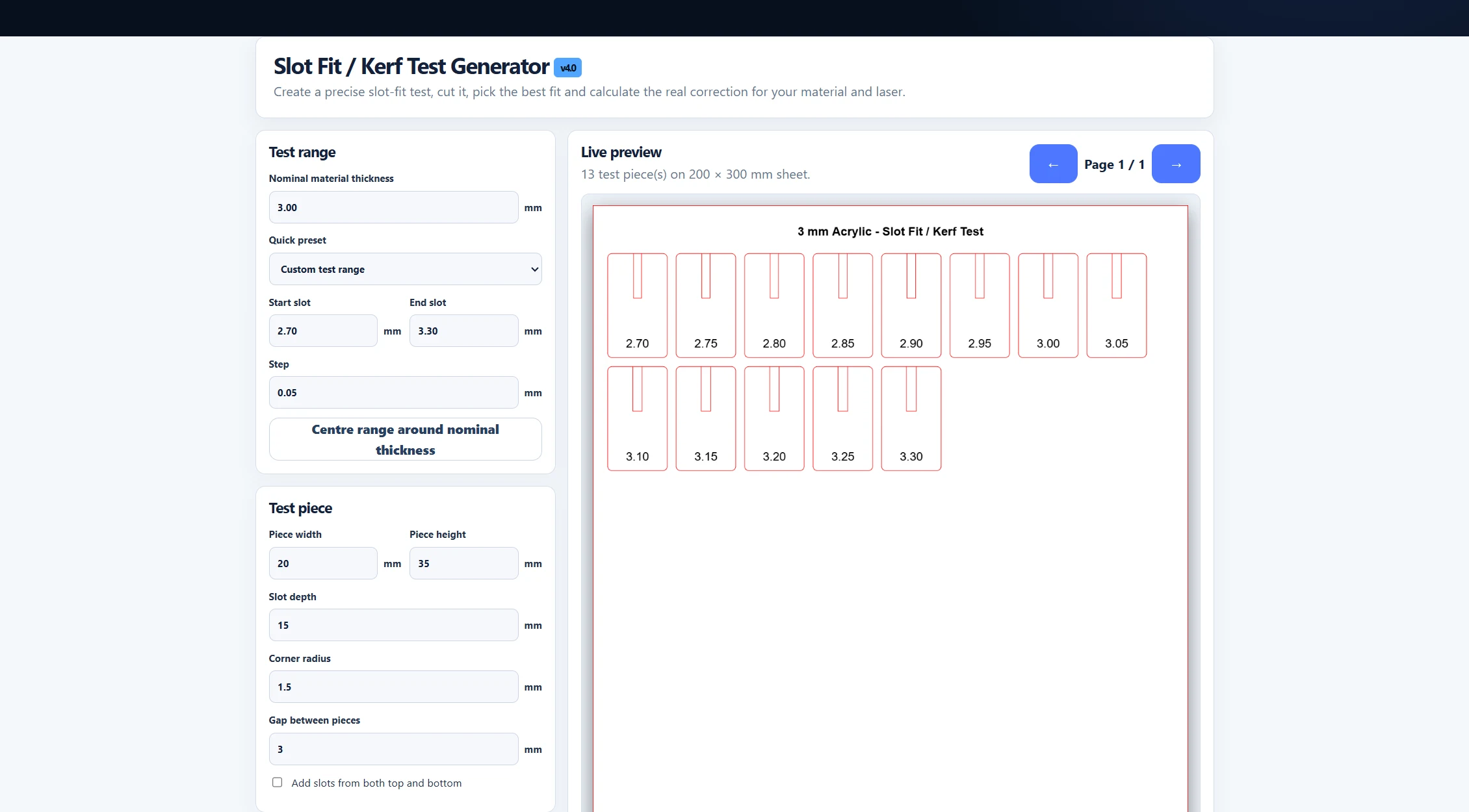Screen dimensions: 1469x812
Task: Edit the Piece width field
Action: (323, 563)
